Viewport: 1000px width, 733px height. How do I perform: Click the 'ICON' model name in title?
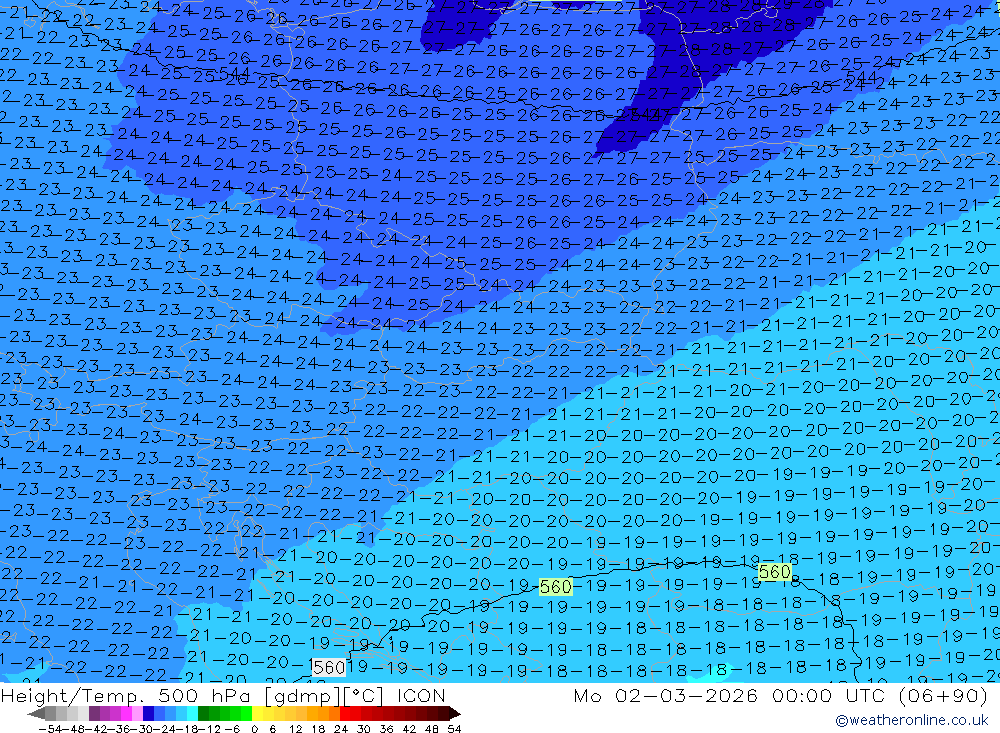pos(421,695)
